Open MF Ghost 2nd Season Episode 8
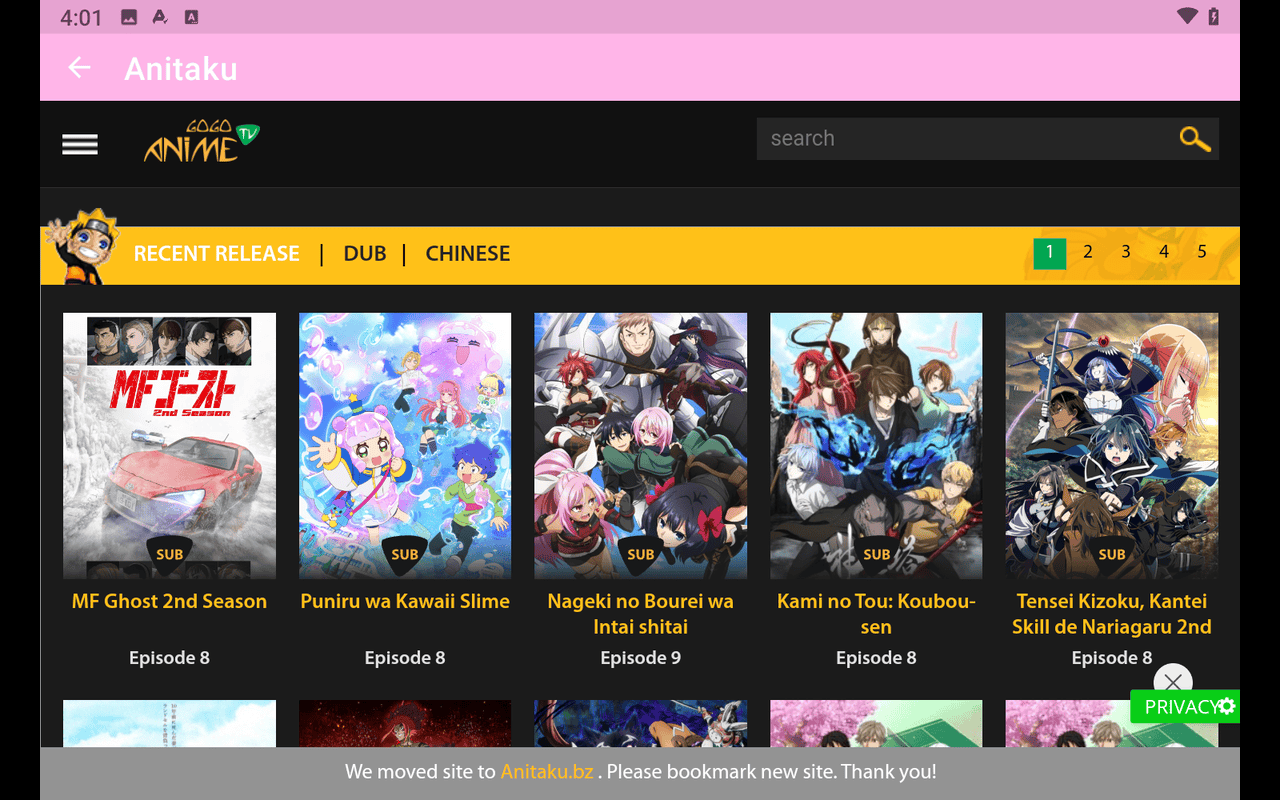 [x=169, y=445]
